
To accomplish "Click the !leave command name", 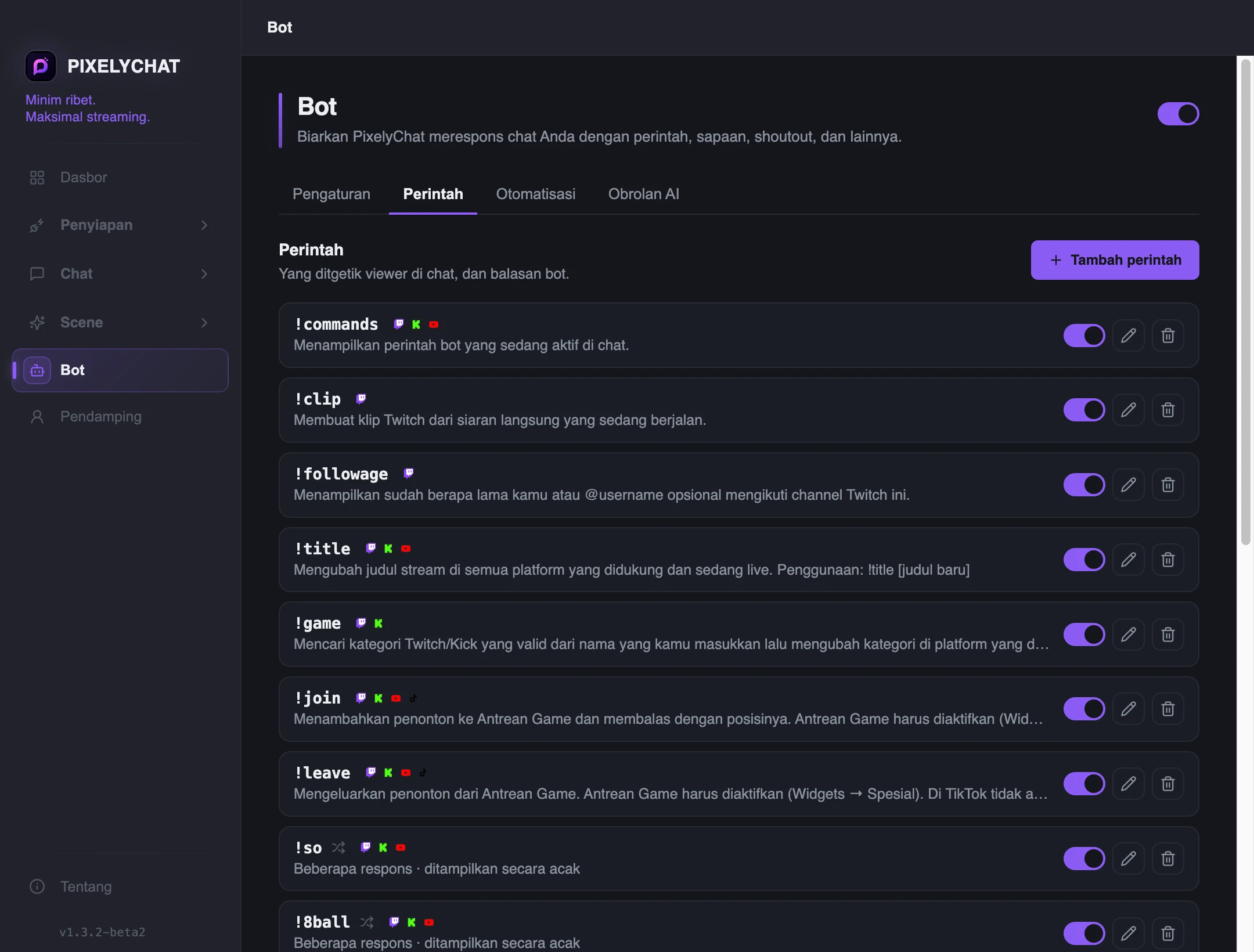I will tap(322, 773).
